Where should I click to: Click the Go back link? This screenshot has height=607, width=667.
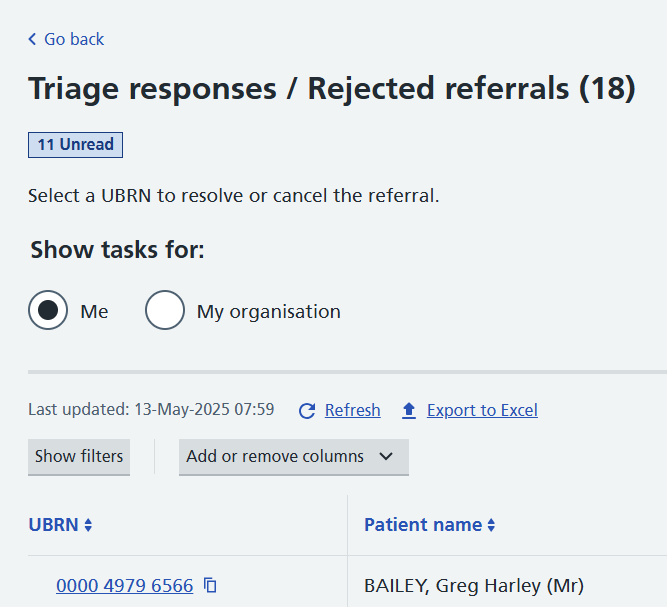[x=74, y=39]
